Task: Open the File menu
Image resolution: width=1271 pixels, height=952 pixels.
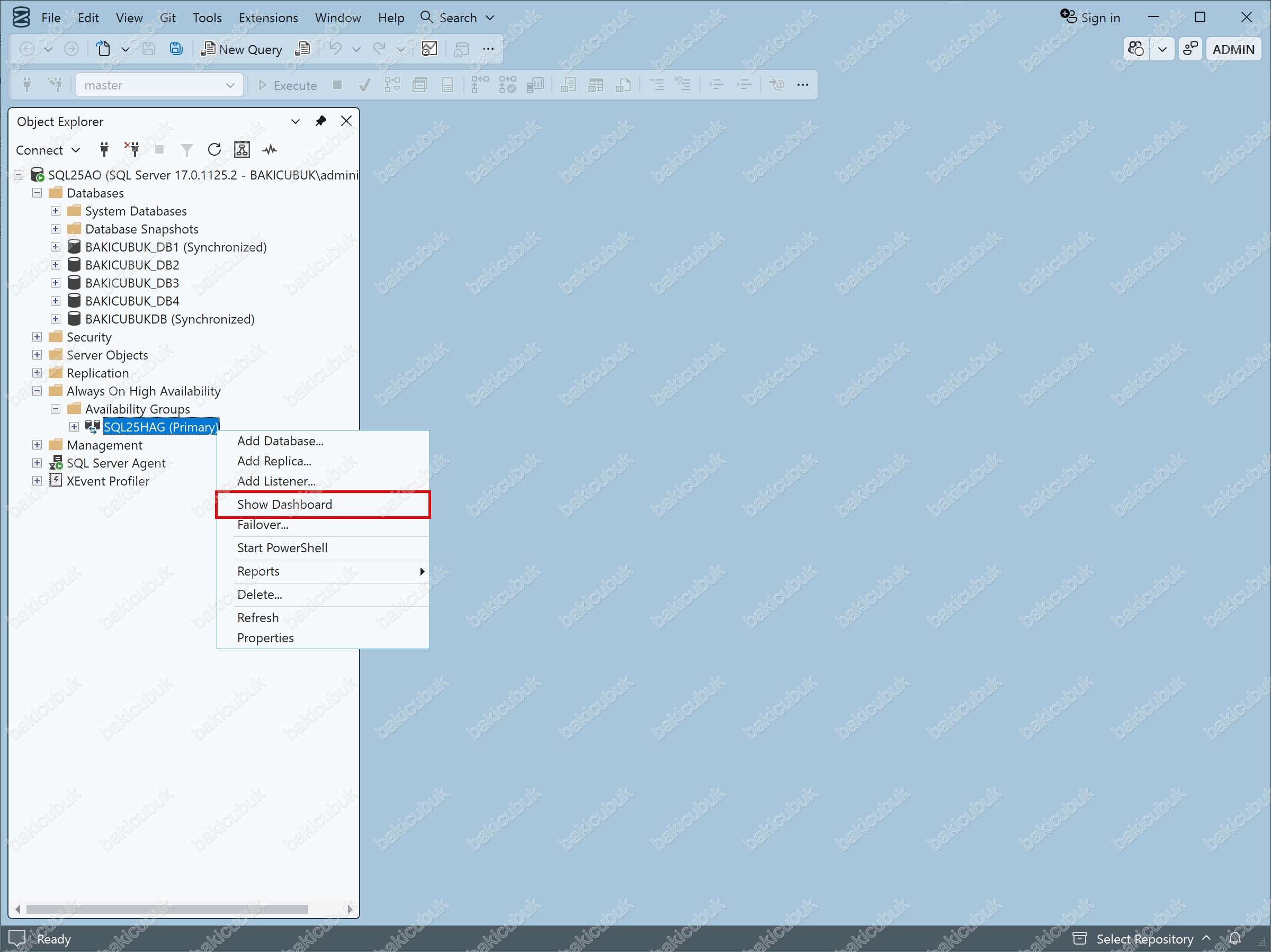Action: click(x=50, y=18)
